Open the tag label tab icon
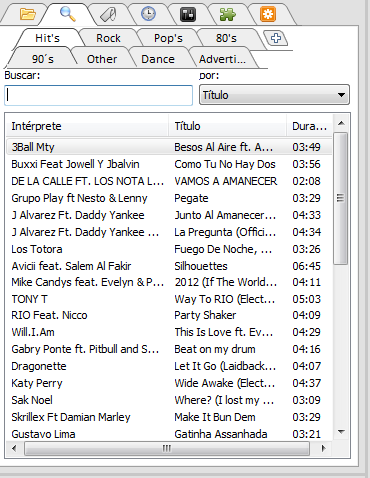Image resolution: width=370 pixels, height=478 pixels. pos(108,15)
